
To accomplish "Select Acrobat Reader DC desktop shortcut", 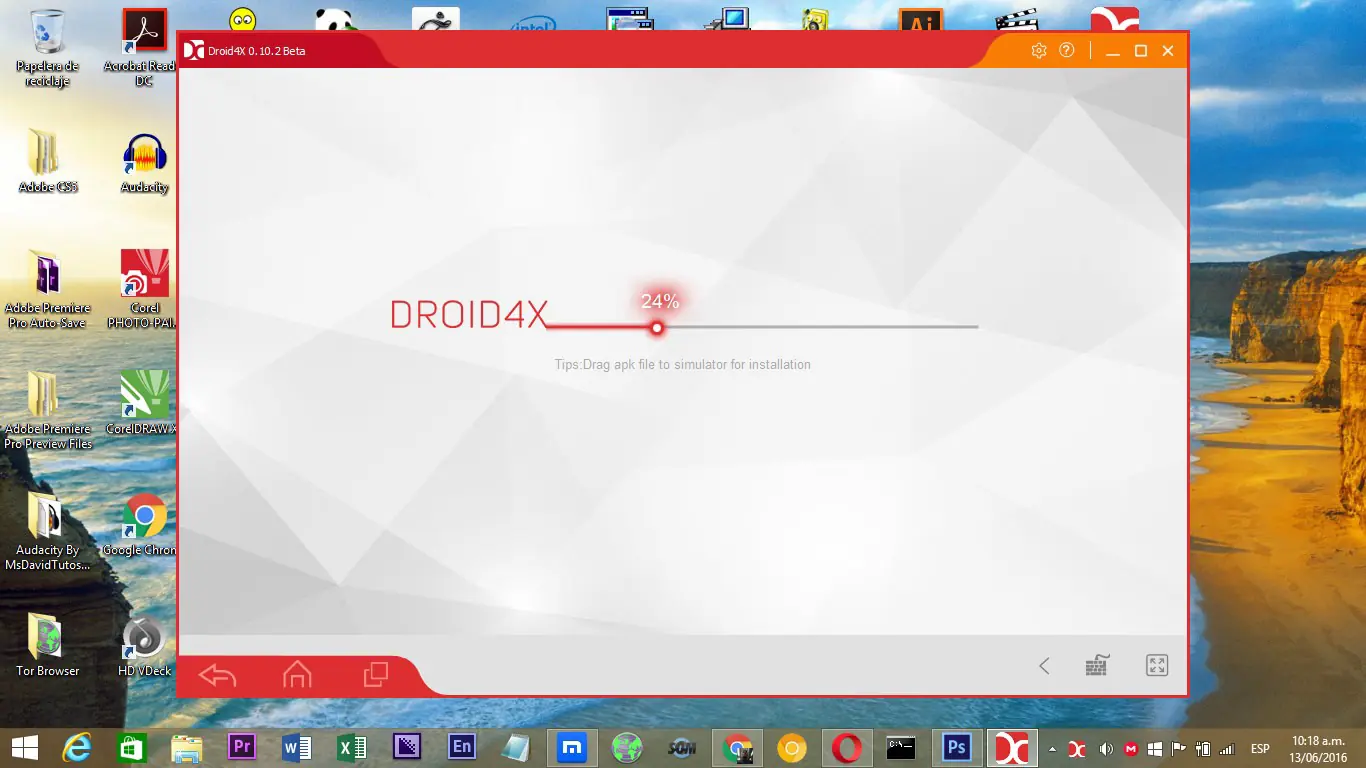I will click(x=144, y=48).
